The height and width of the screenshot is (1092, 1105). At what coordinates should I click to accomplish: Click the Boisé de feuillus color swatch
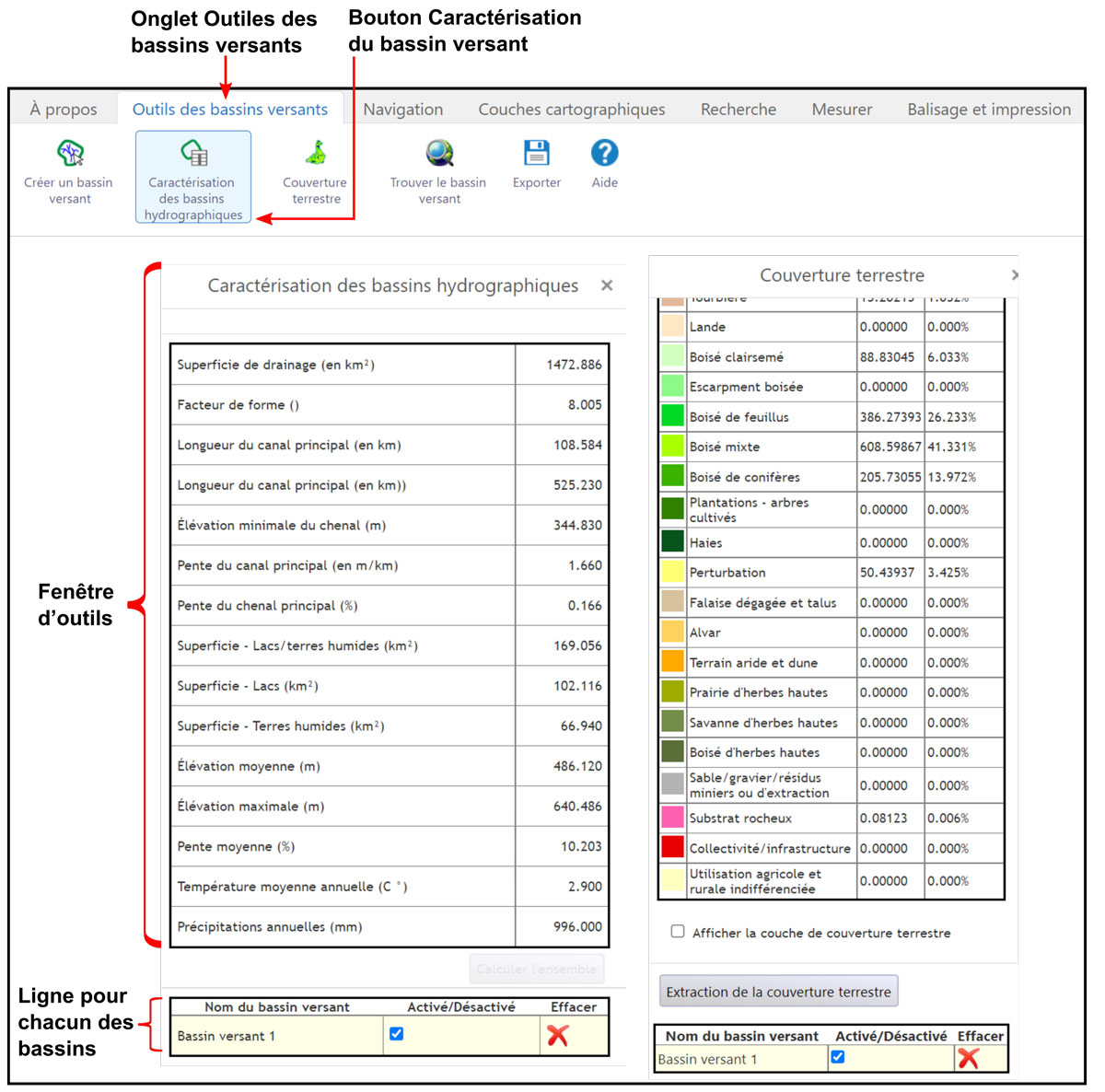(673, 416)
